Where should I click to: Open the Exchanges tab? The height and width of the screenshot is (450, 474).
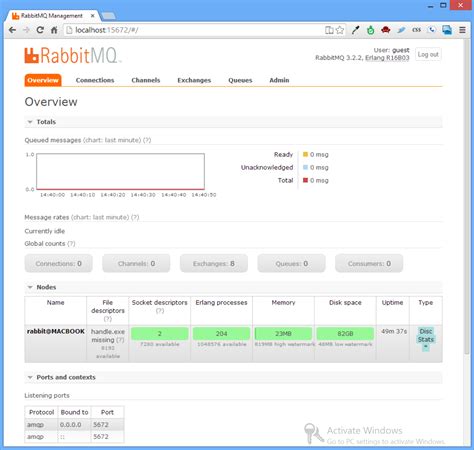tap(194, 80)
